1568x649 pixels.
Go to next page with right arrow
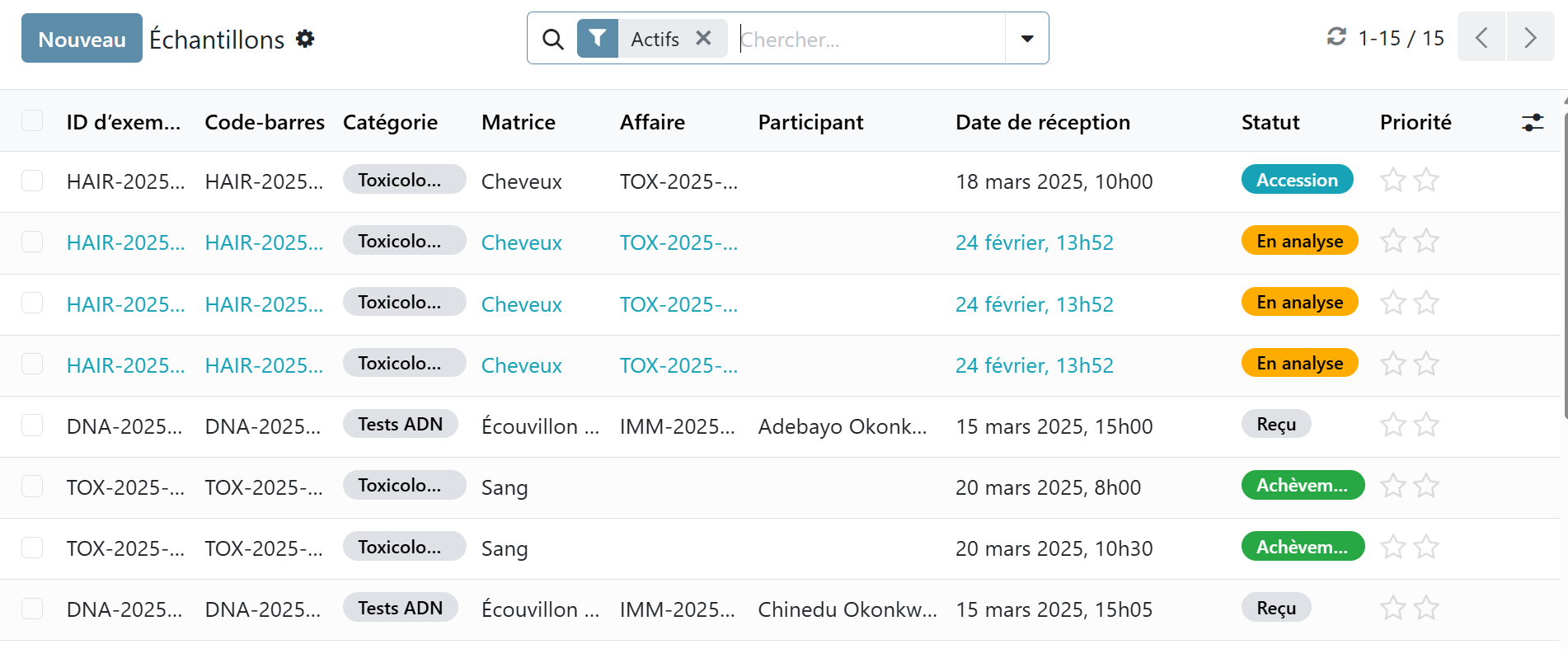click(1530, 38)
